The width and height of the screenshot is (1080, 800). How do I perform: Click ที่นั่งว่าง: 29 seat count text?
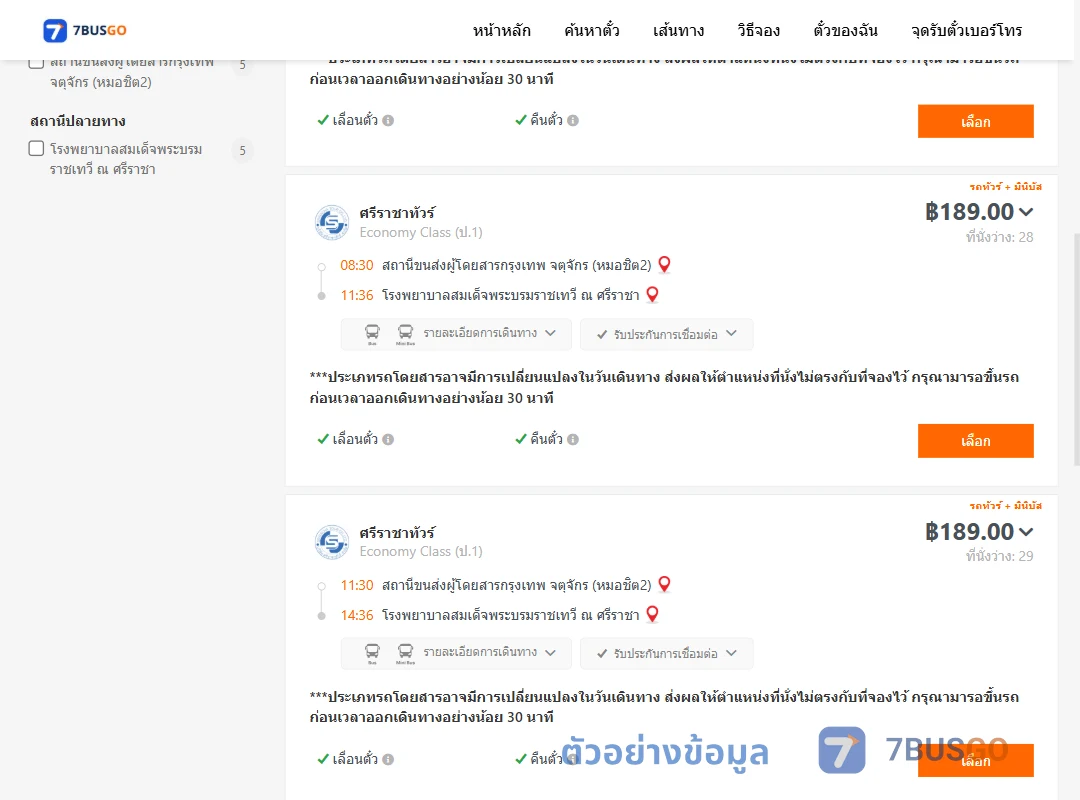point(999,556)
